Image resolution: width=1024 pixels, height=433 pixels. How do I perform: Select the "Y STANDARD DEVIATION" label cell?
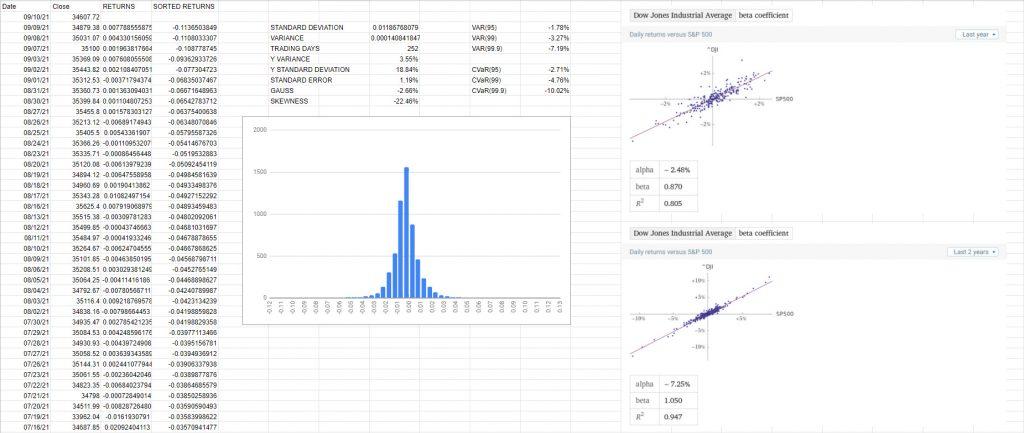[x=310, y=70]
